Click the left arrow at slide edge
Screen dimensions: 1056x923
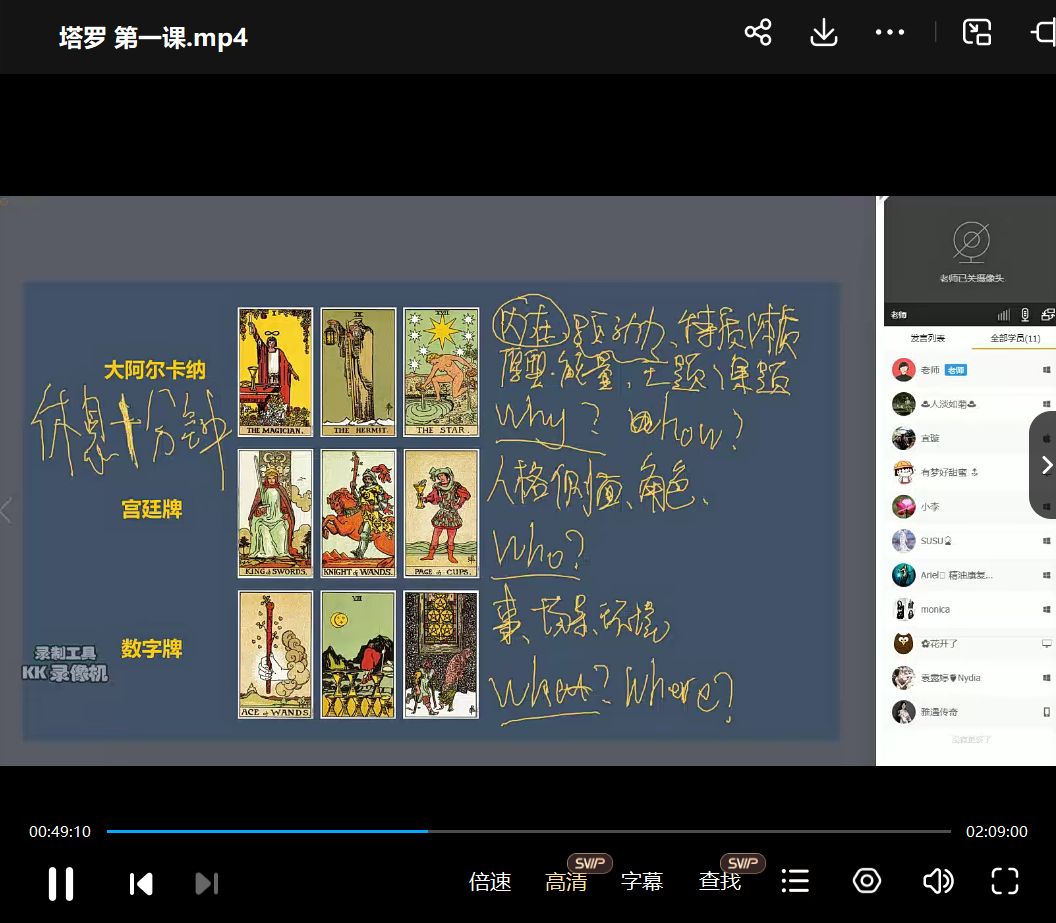(7, 510)
